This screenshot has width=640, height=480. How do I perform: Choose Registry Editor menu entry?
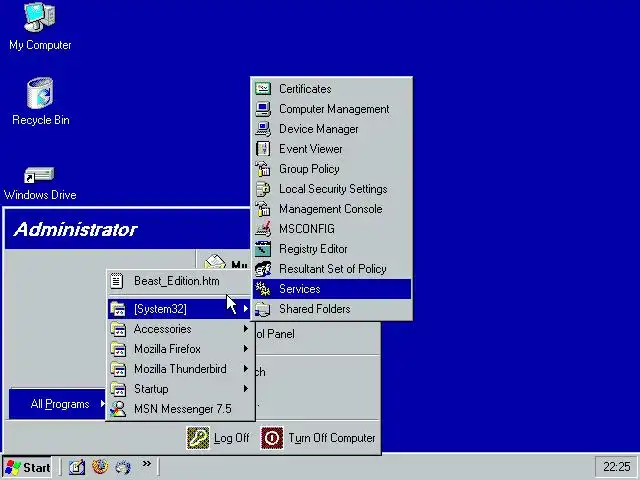click(x=332, y=249)
